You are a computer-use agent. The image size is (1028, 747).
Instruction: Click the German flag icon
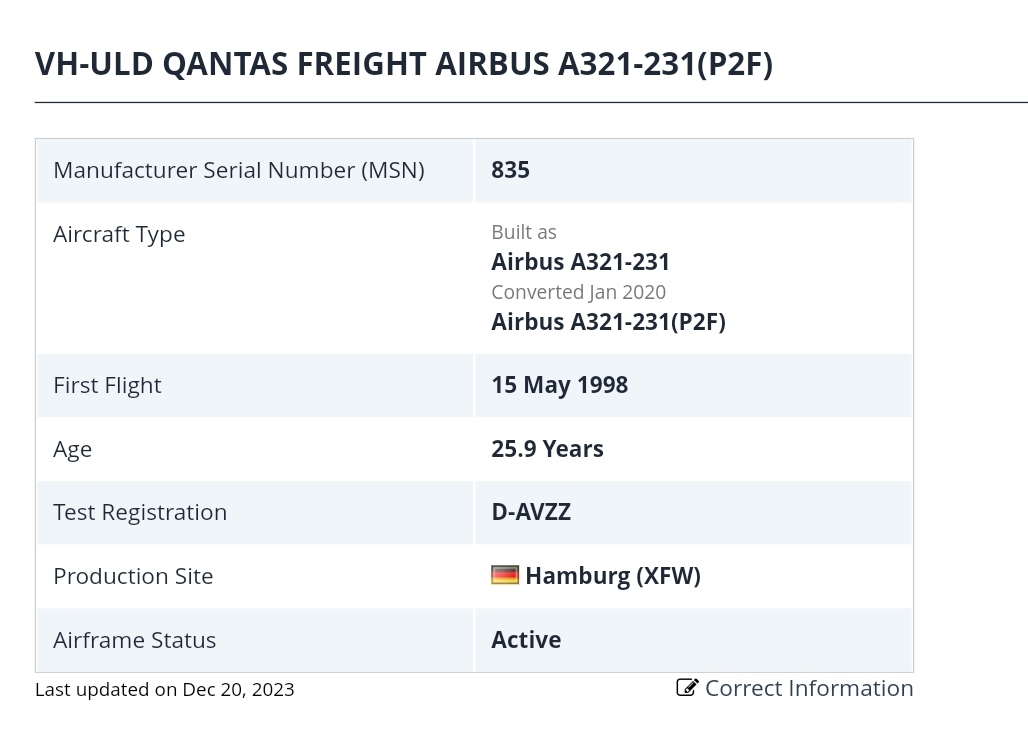point(505,575)
